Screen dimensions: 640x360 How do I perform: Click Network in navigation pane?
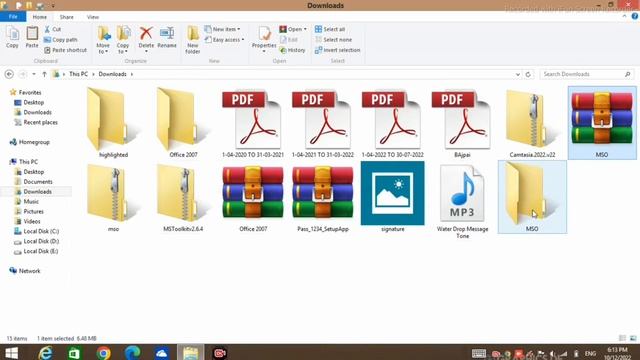(x=29, y=271)
